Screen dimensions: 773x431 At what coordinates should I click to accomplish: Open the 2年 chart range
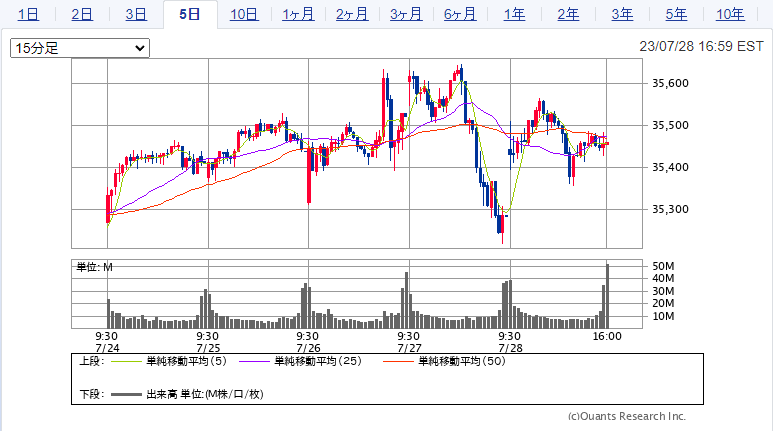568,14
